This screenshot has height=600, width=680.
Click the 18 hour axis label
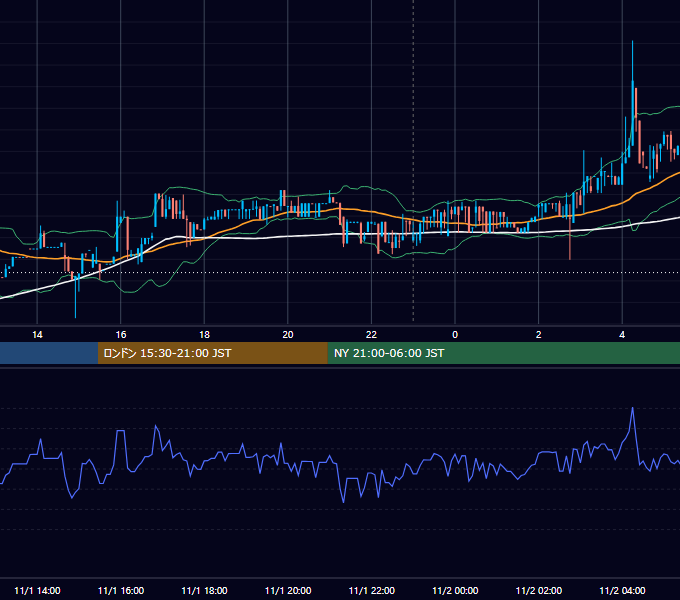click(x=204, y=335)
